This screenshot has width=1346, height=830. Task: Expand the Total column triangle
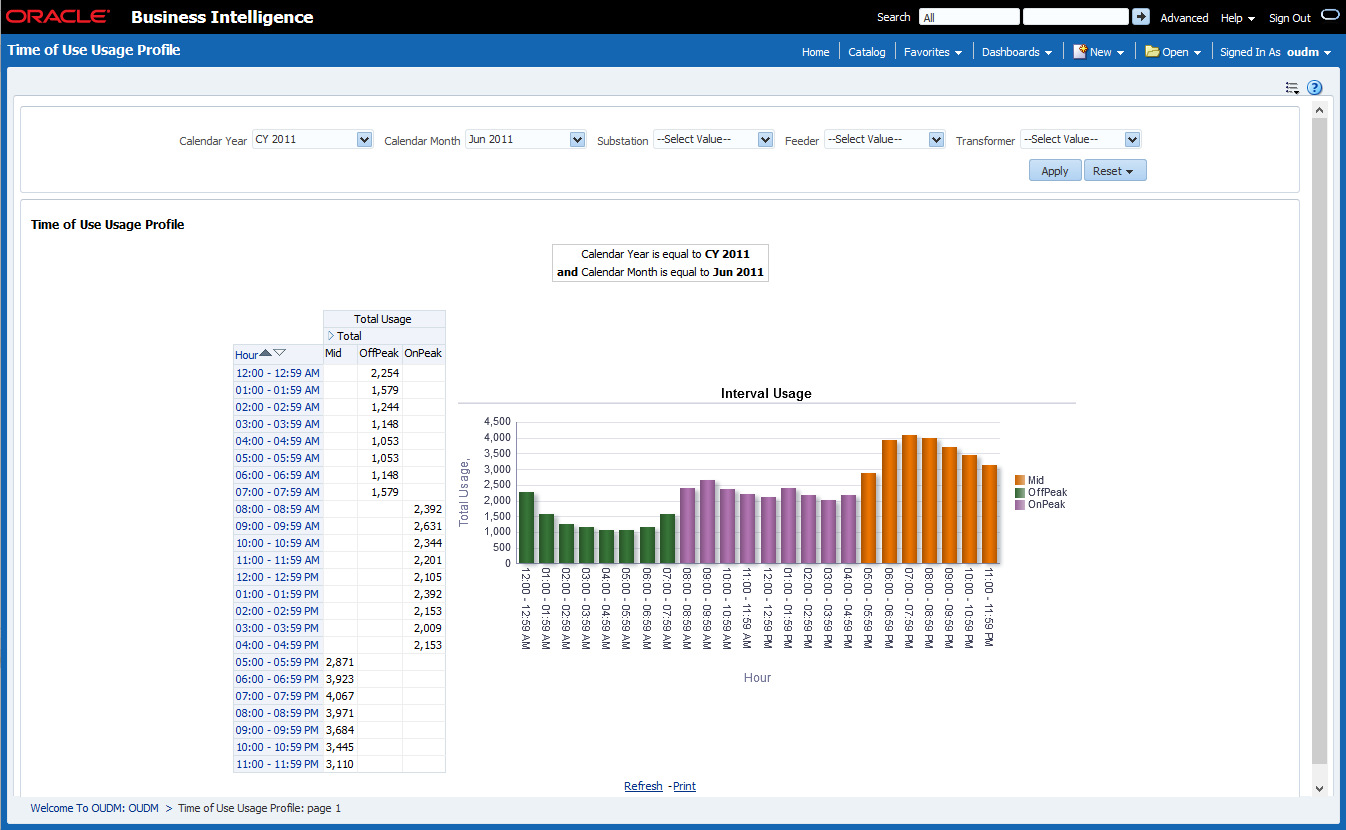pos(331,336)
